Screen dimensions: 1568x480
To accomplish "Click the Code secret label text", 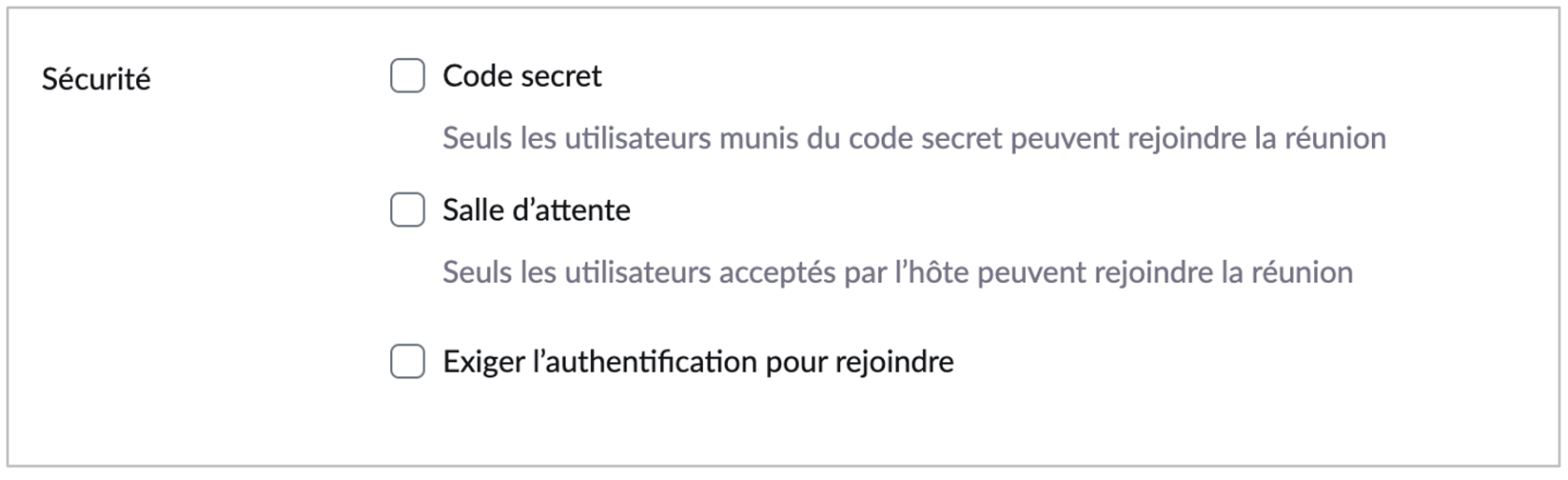I will [522, 76].
